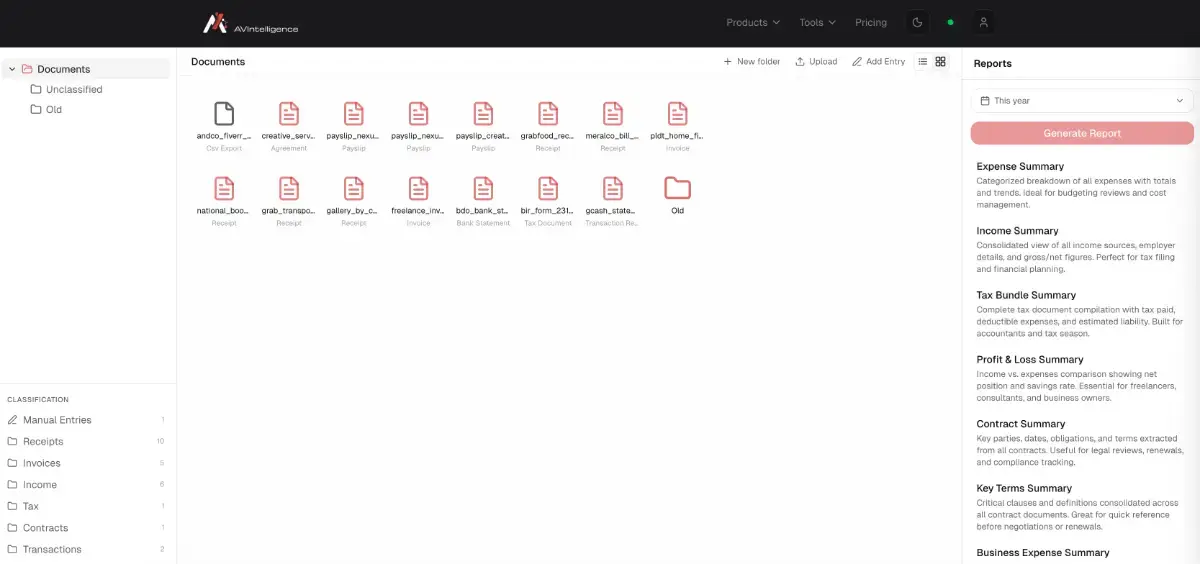The width and height of the screenshot is (1200, 564).
Task: Click the AVIntelligence logo
Action: (x=251, y=23)
